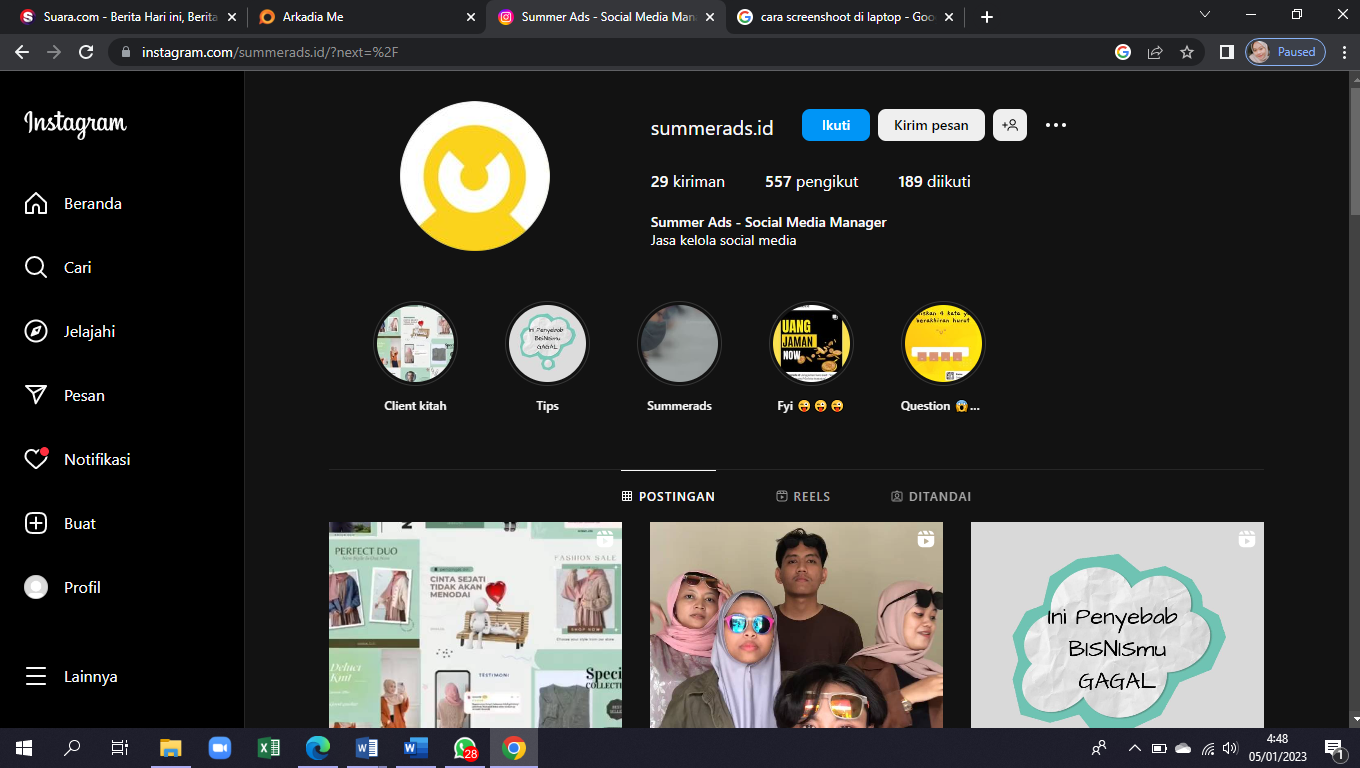Open Beranda home icon in sidebar
The image size is (1360, 768).
click(x=36, y=204)
